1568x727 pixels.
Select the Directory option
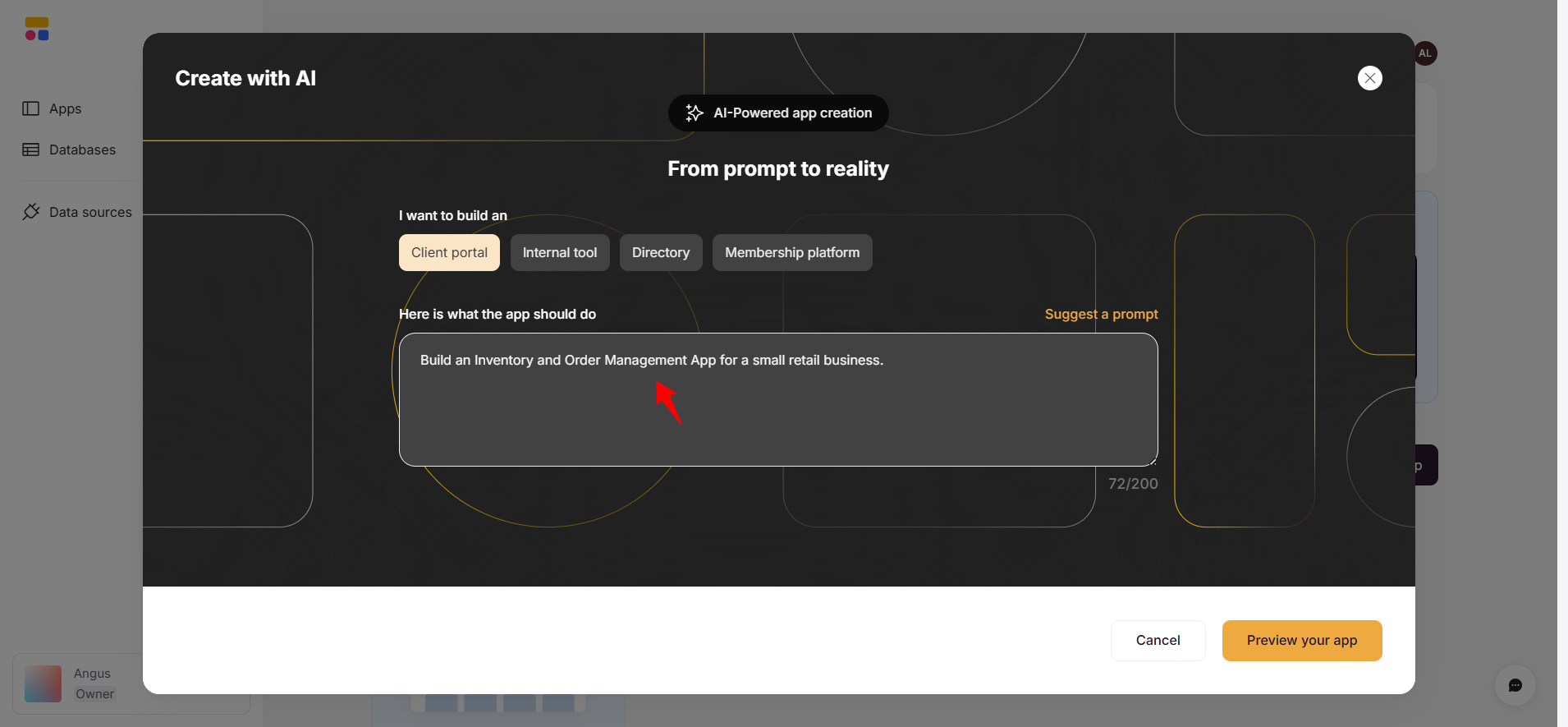tap(661, 252)
